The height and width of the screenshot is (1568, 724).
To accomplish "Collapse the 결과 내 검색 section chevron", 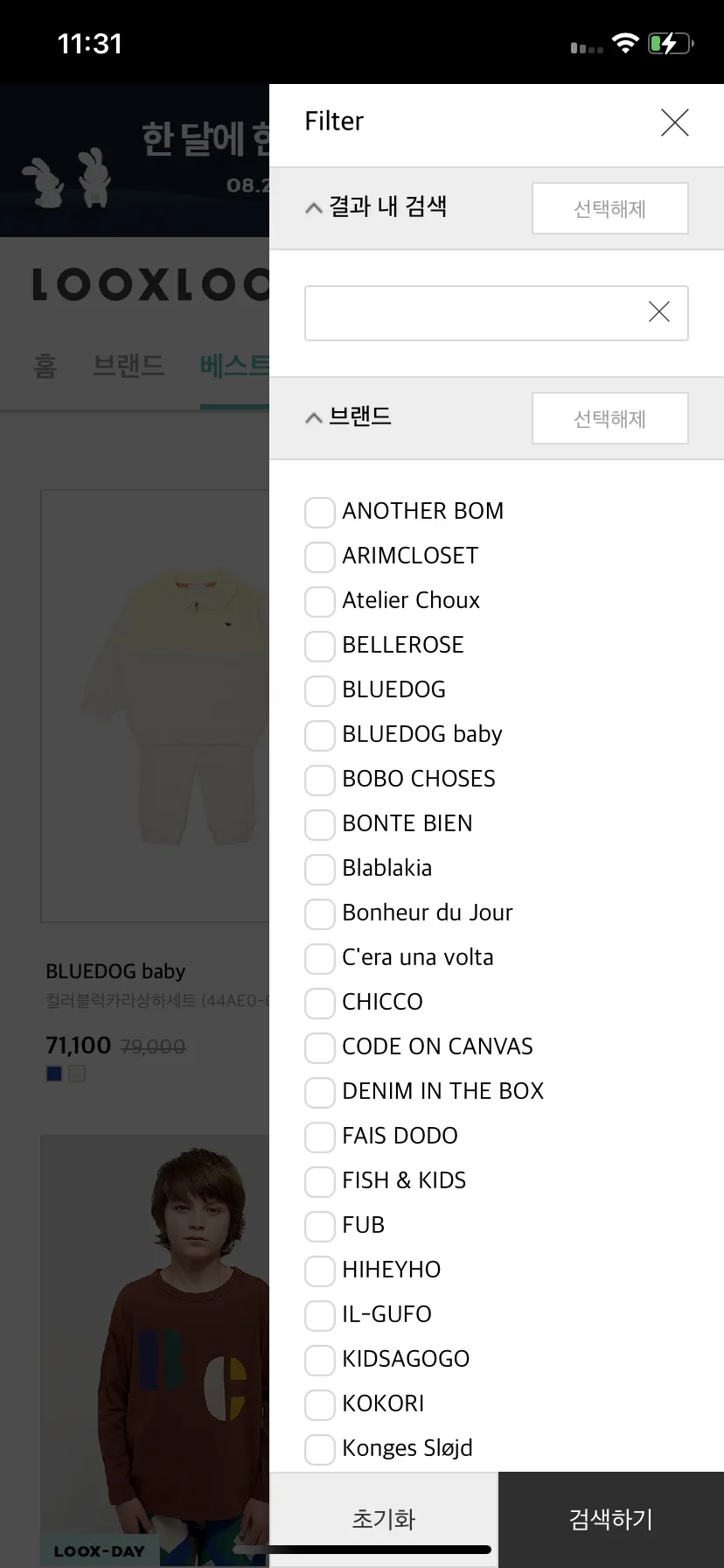I will (314, 208).
